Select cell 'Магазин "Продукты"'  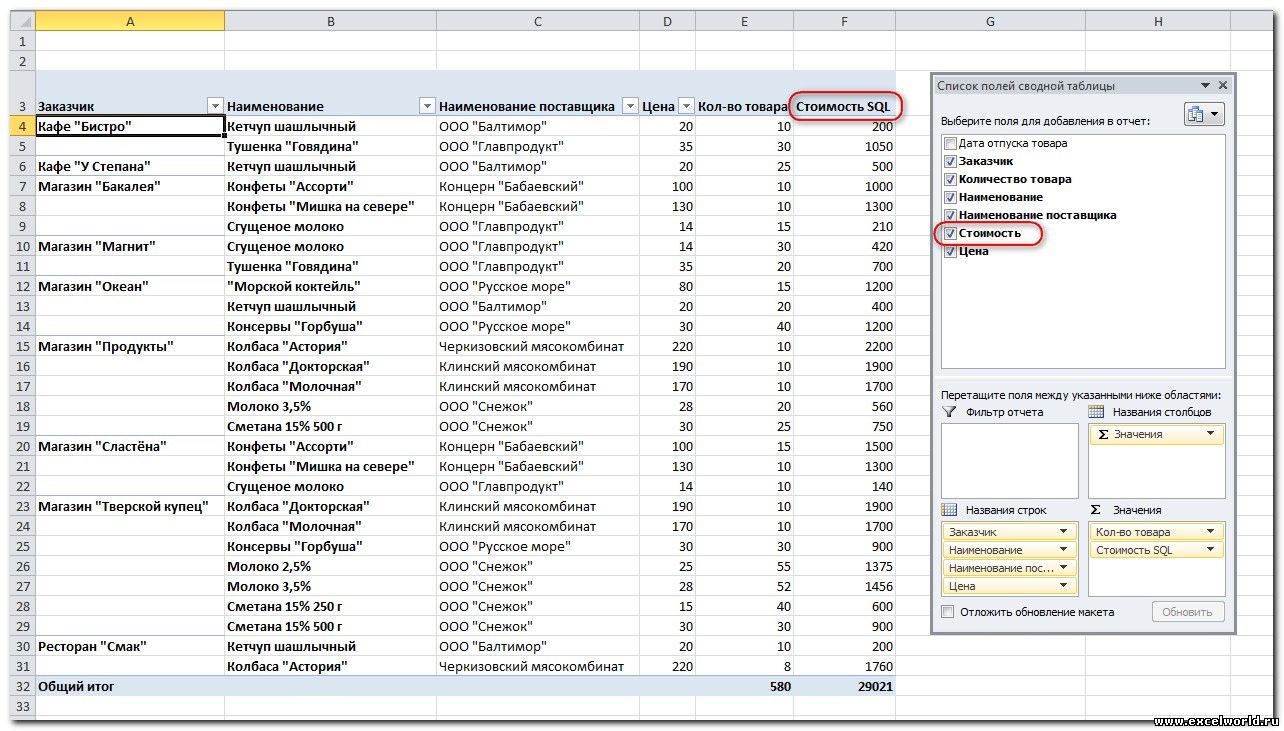[130, 346]
